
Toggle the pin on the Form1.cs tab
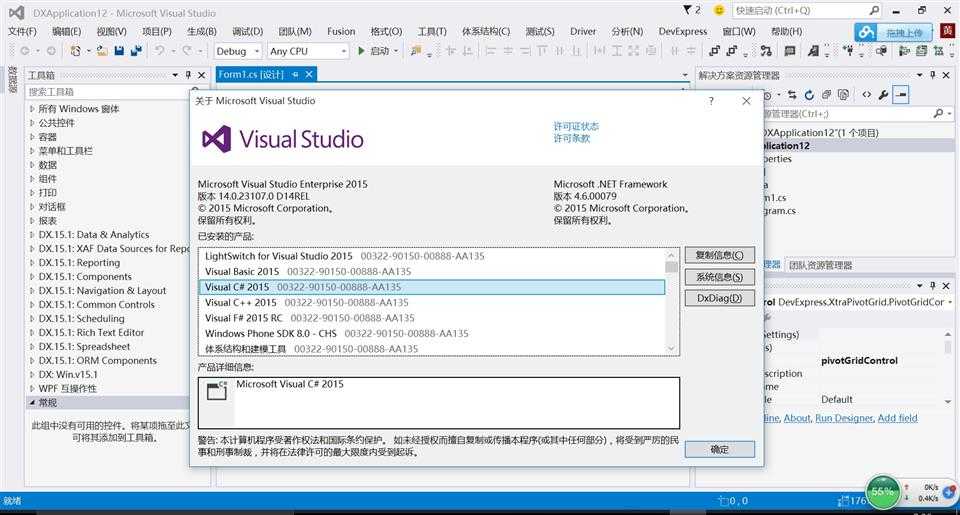(x=294, y=74)
